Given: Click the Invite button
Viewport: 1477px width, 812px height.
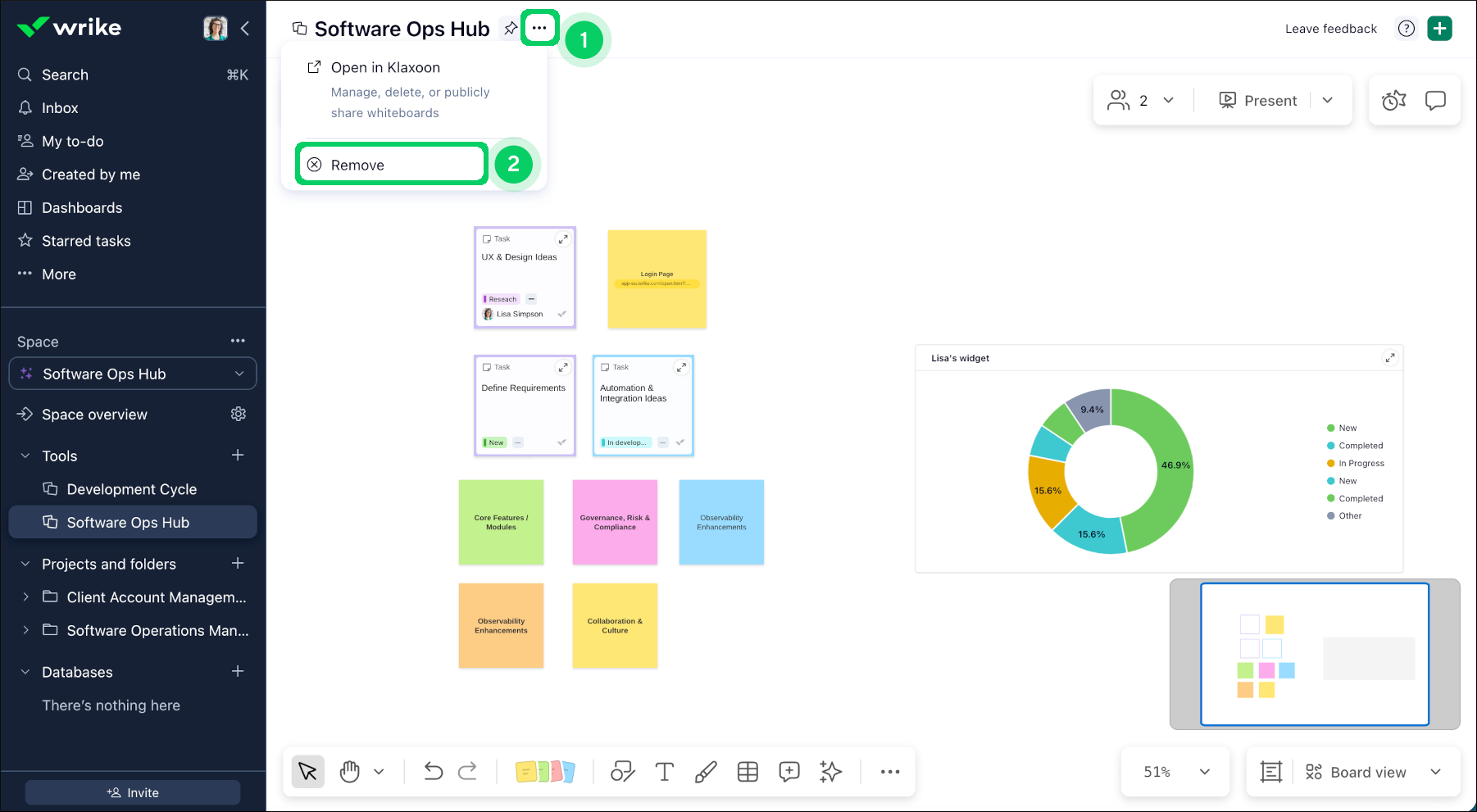Looking at the screenshot, I should tap(133, 792).
